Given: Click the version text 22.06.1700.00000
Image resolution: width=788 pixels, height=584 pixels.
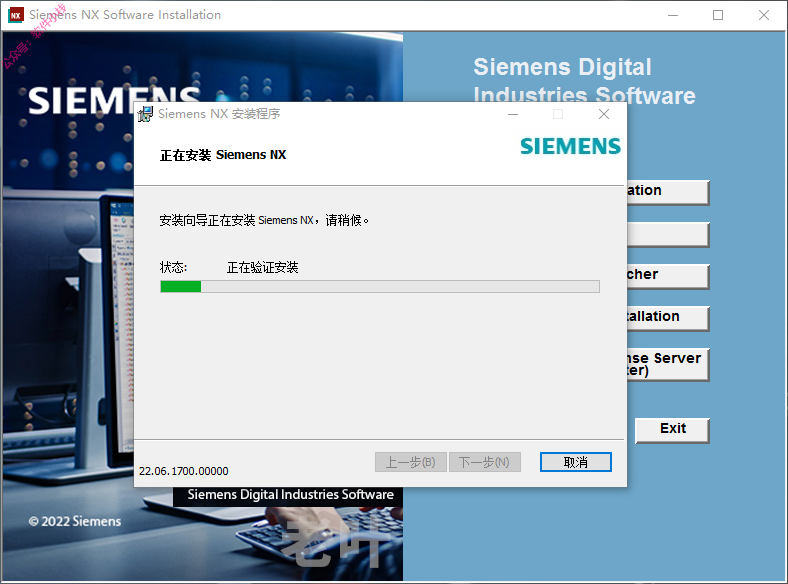Looking at the screenshot, I should coord(183,471).
